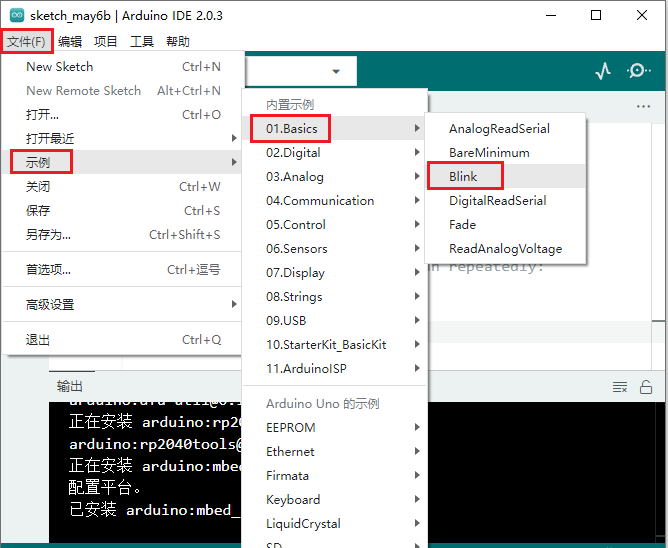Open the Fade example
Image resolution: width=668 pixels, height=548 pixels.
[506, 225]
